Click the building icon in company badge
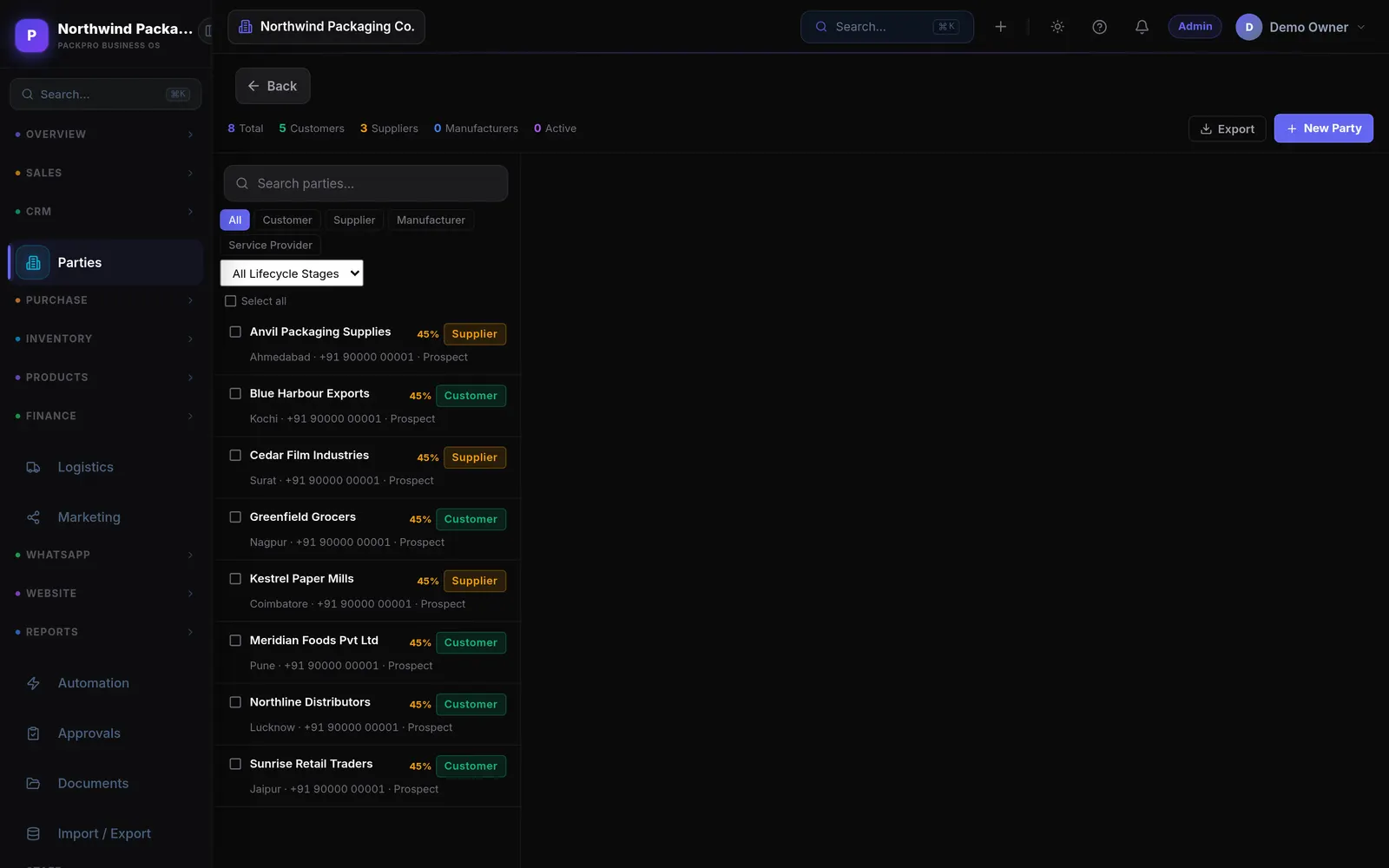 click(x=246, y=27)
